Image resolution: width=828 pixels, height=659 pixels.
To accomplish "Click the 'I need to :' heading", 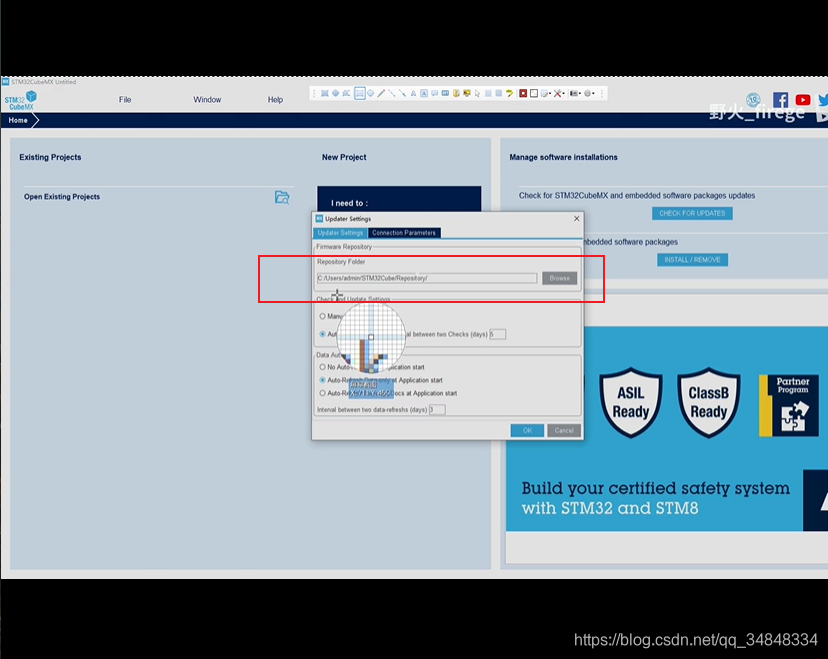I will (x=350, y=203).
